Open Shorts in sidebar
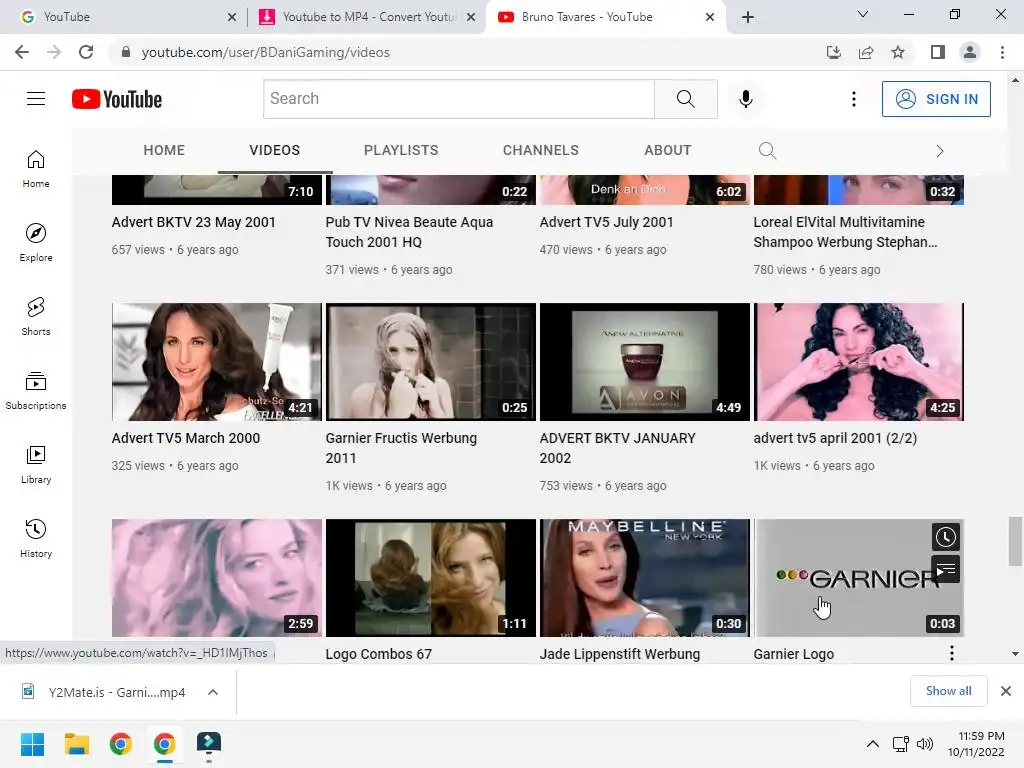 coord(36,316)
